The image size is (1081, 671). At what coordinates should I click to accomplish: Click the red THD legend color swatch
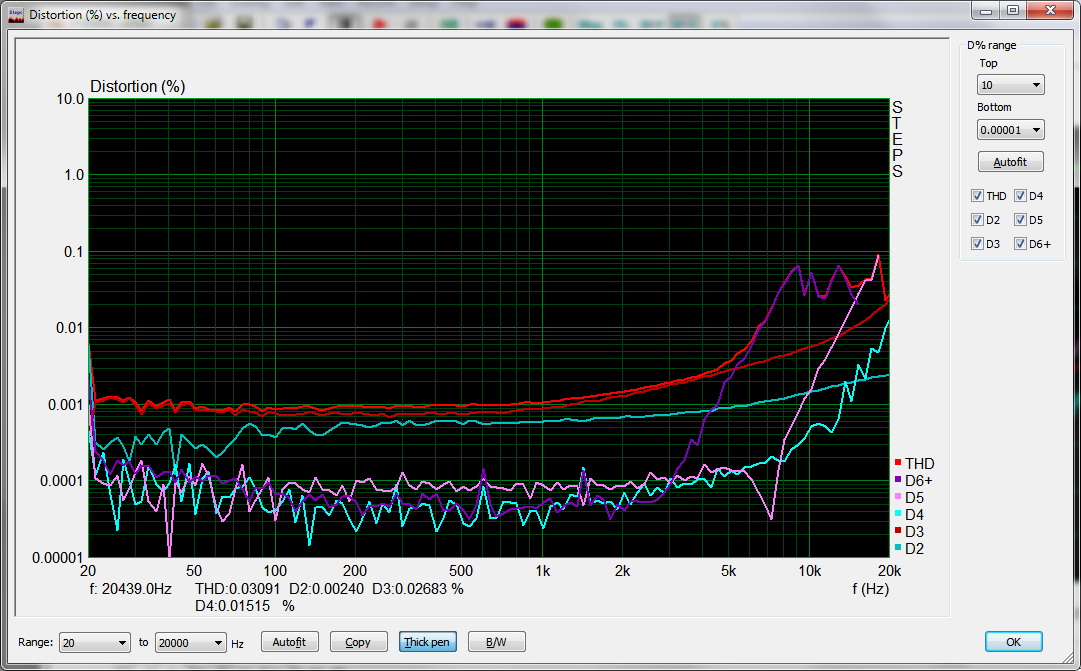(x=898, y=463)
